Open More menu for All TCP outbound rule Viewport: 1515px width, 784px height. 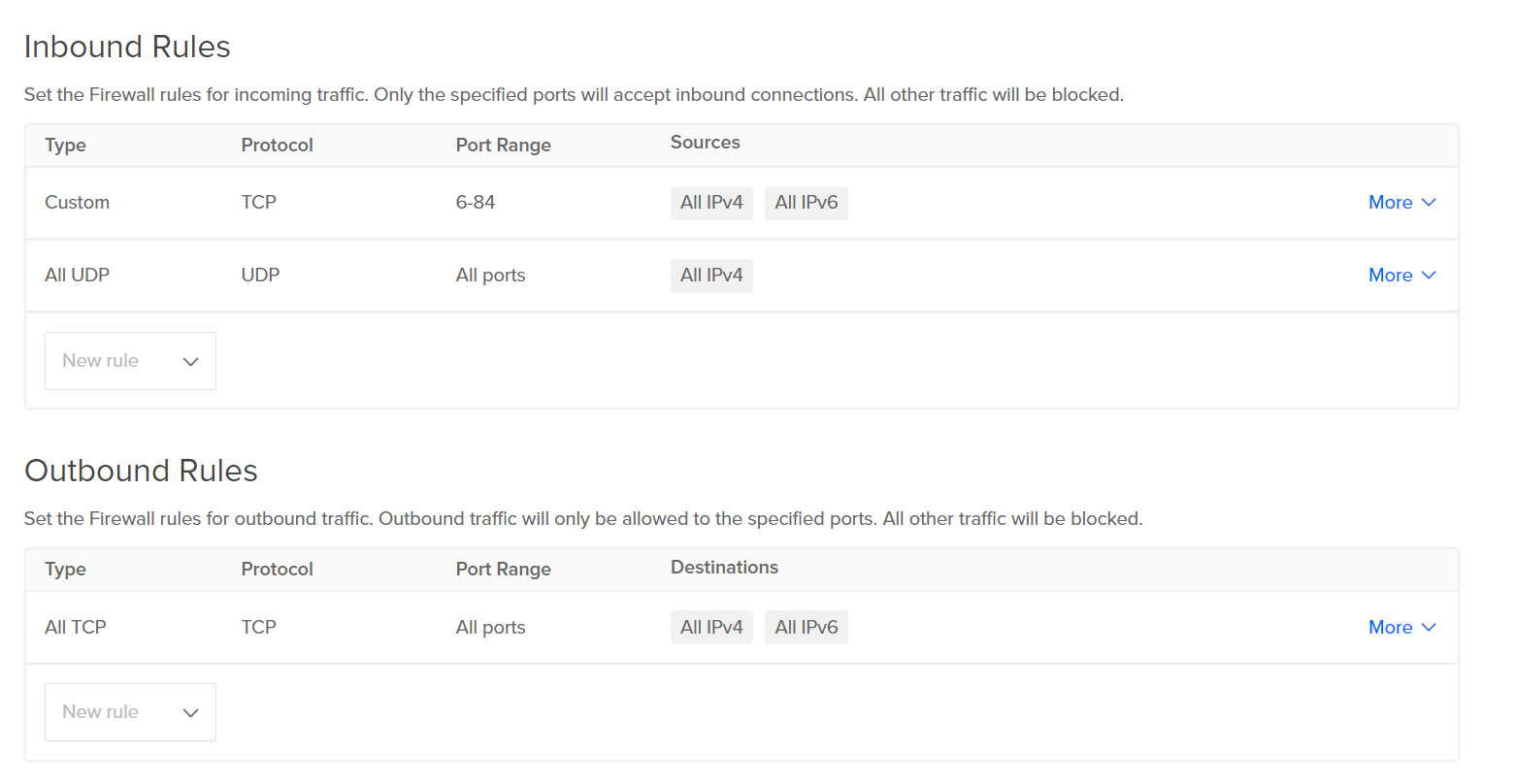(1390, 628)
